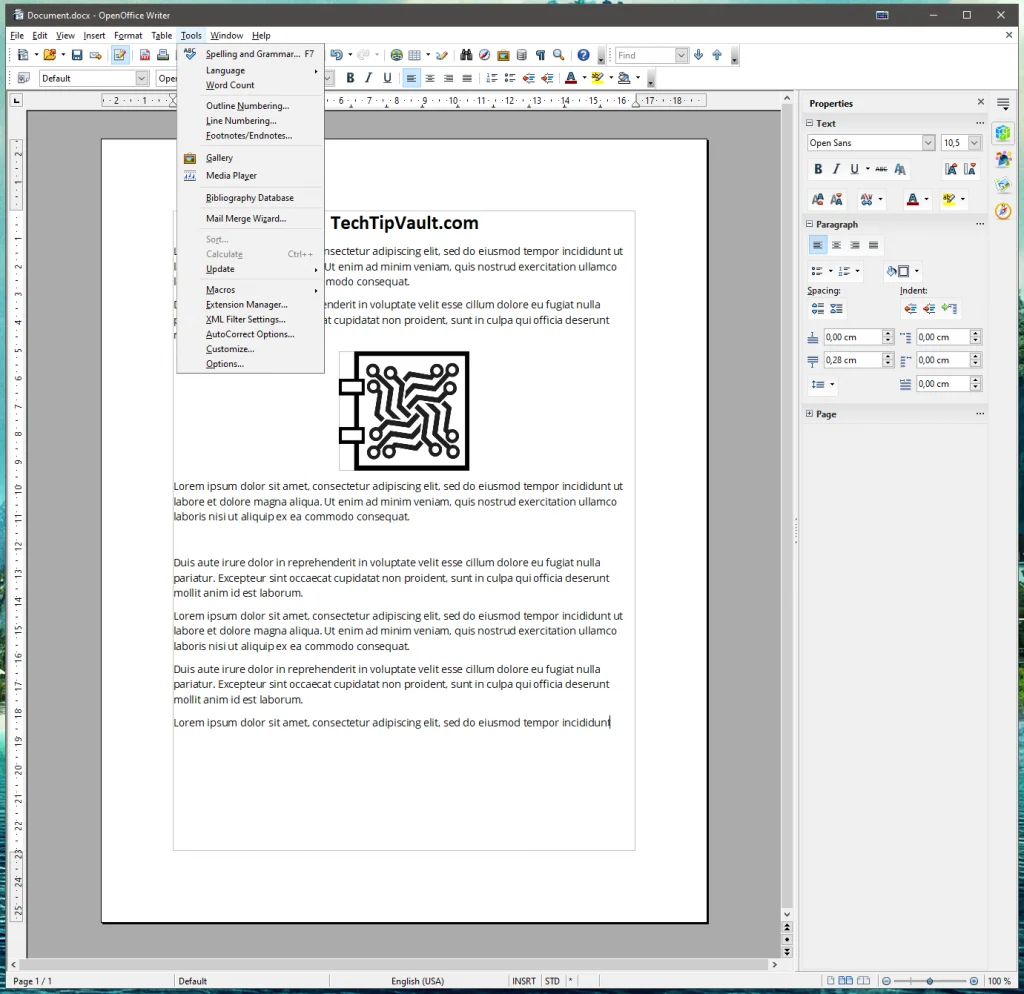This screenshot has height=994, width=1024.
Task: Toggle Bold in Properties sidebar
Action: [818, 169]
